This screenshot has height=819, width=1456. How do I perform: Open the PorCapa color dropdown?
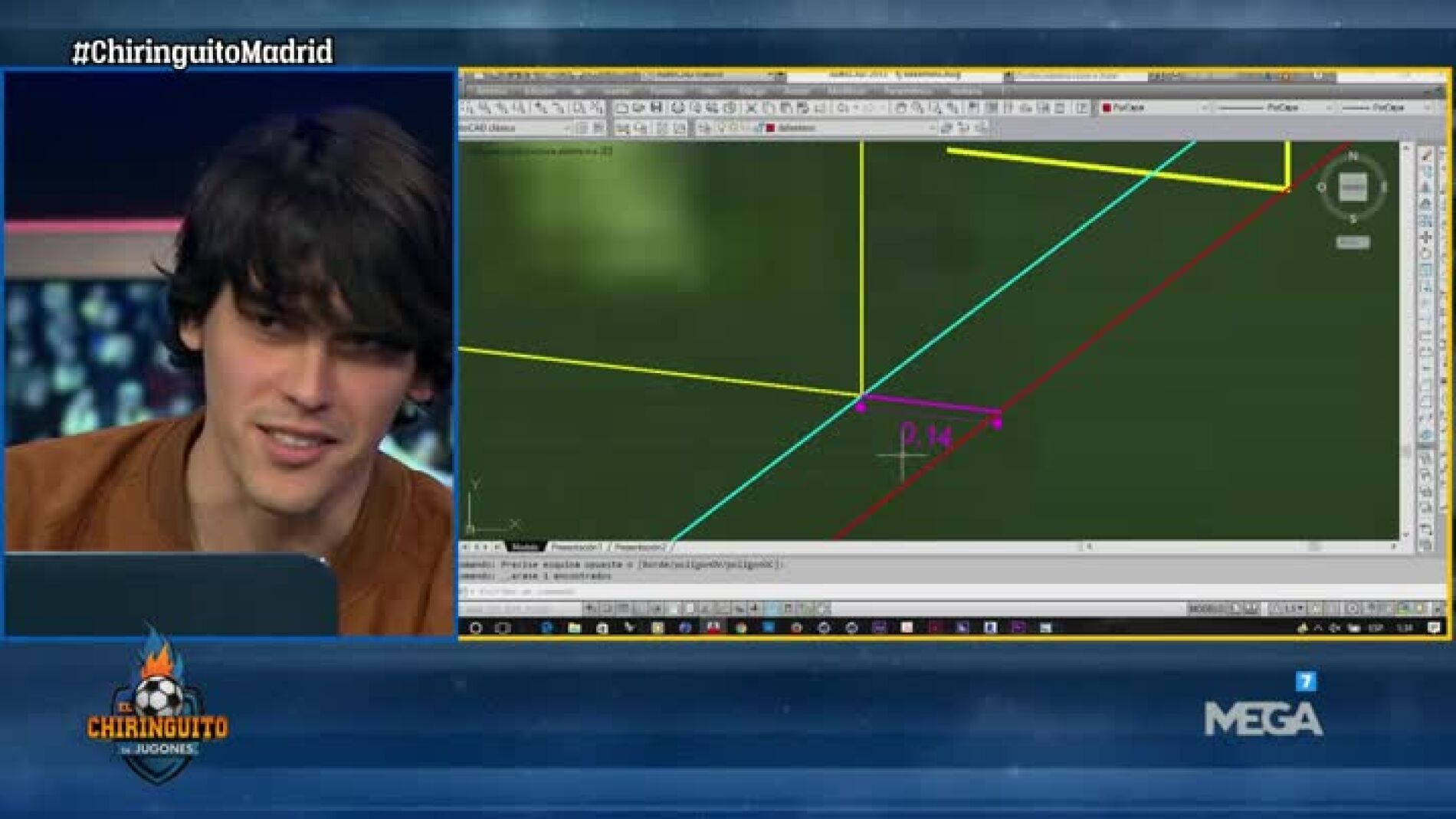[1154, 108]
